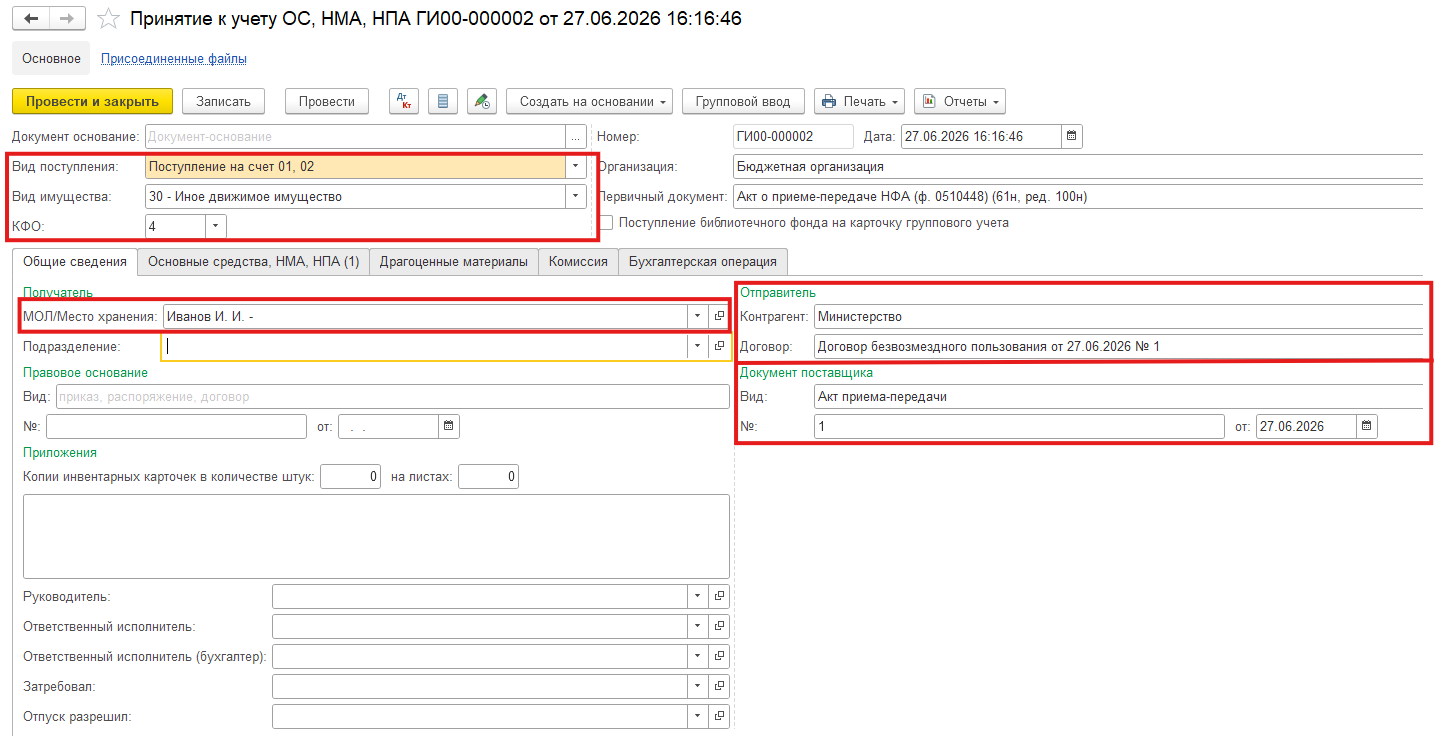Click Документ поставщика Вид field

(x=1118, y=397)
